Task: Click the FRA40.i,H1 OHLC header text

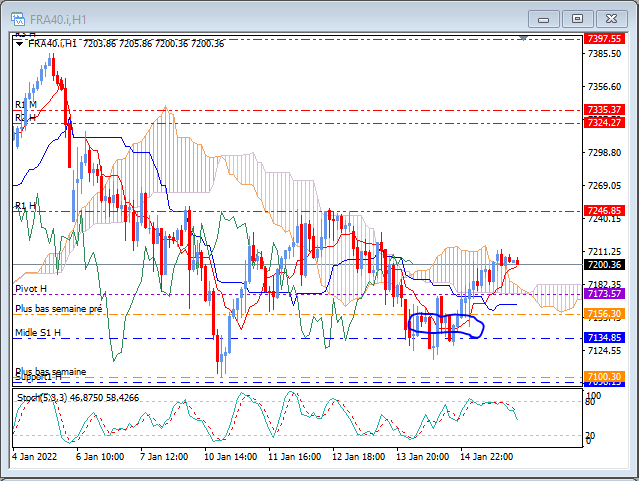Action: (x=126, y=44)
